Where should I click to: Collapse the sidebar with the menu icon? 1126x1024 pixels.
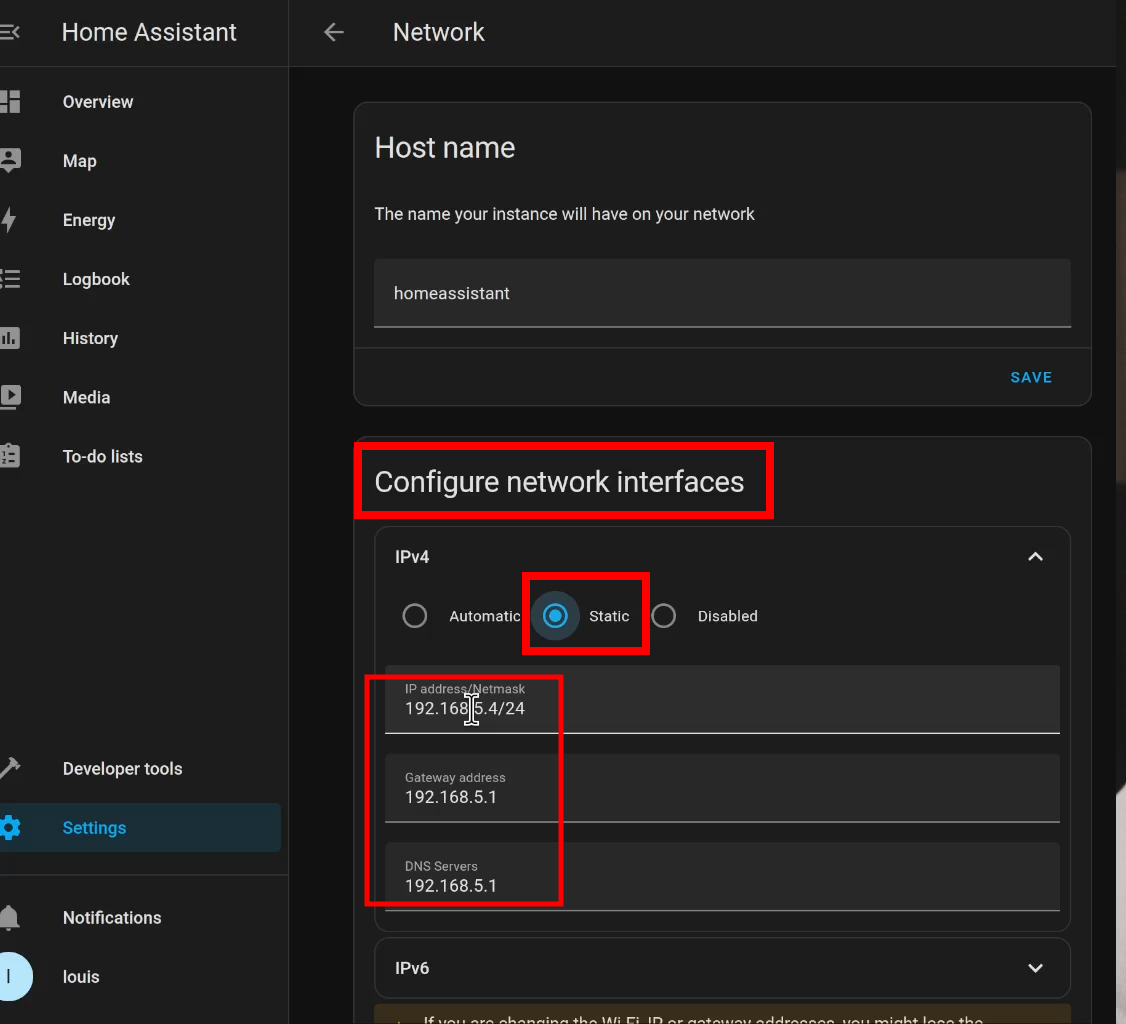click(9, 32)
